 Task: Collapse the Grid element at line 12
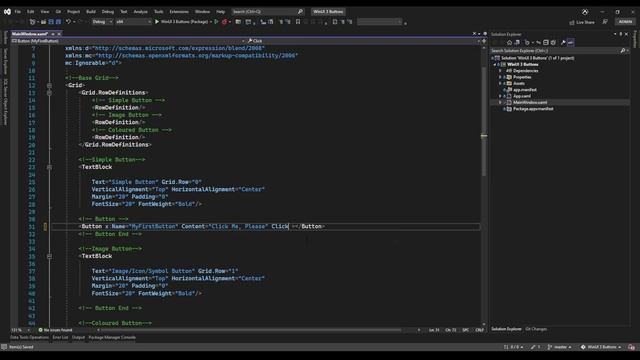[49, 85]
